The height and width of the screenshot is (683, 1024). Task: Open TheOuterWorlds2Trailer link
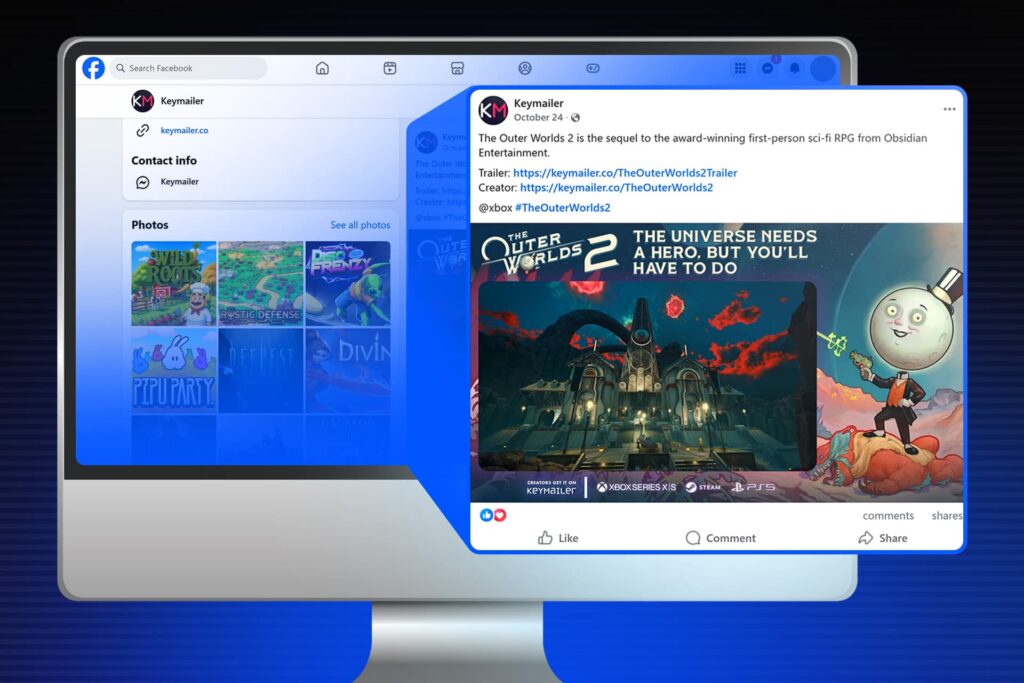625,173
